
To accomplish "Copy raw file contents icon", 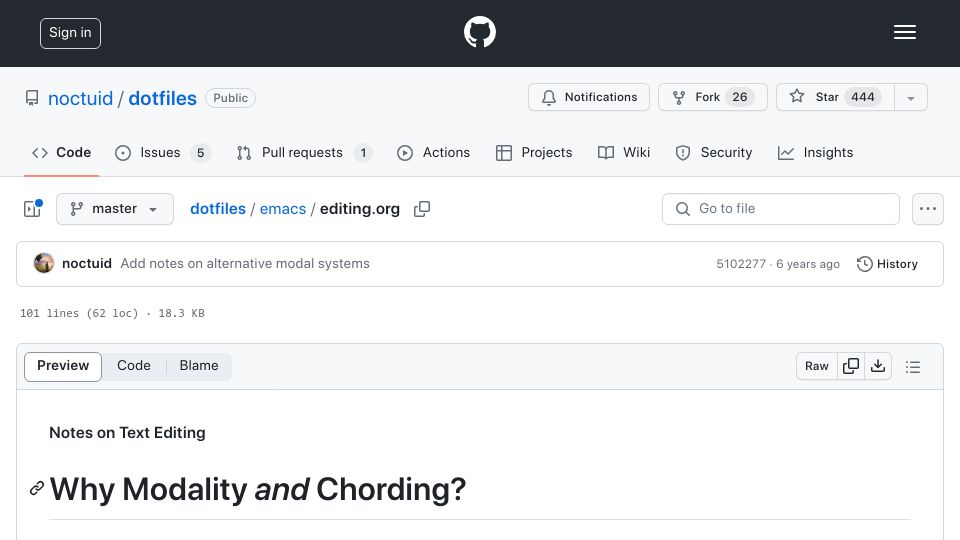I will [851, 366].
